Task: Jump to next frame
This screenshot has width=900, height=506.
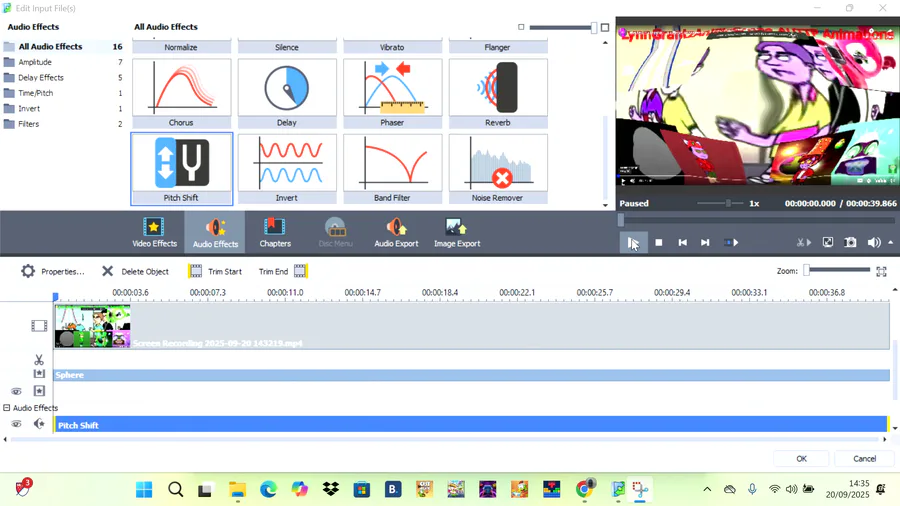Action: point(705,243)
